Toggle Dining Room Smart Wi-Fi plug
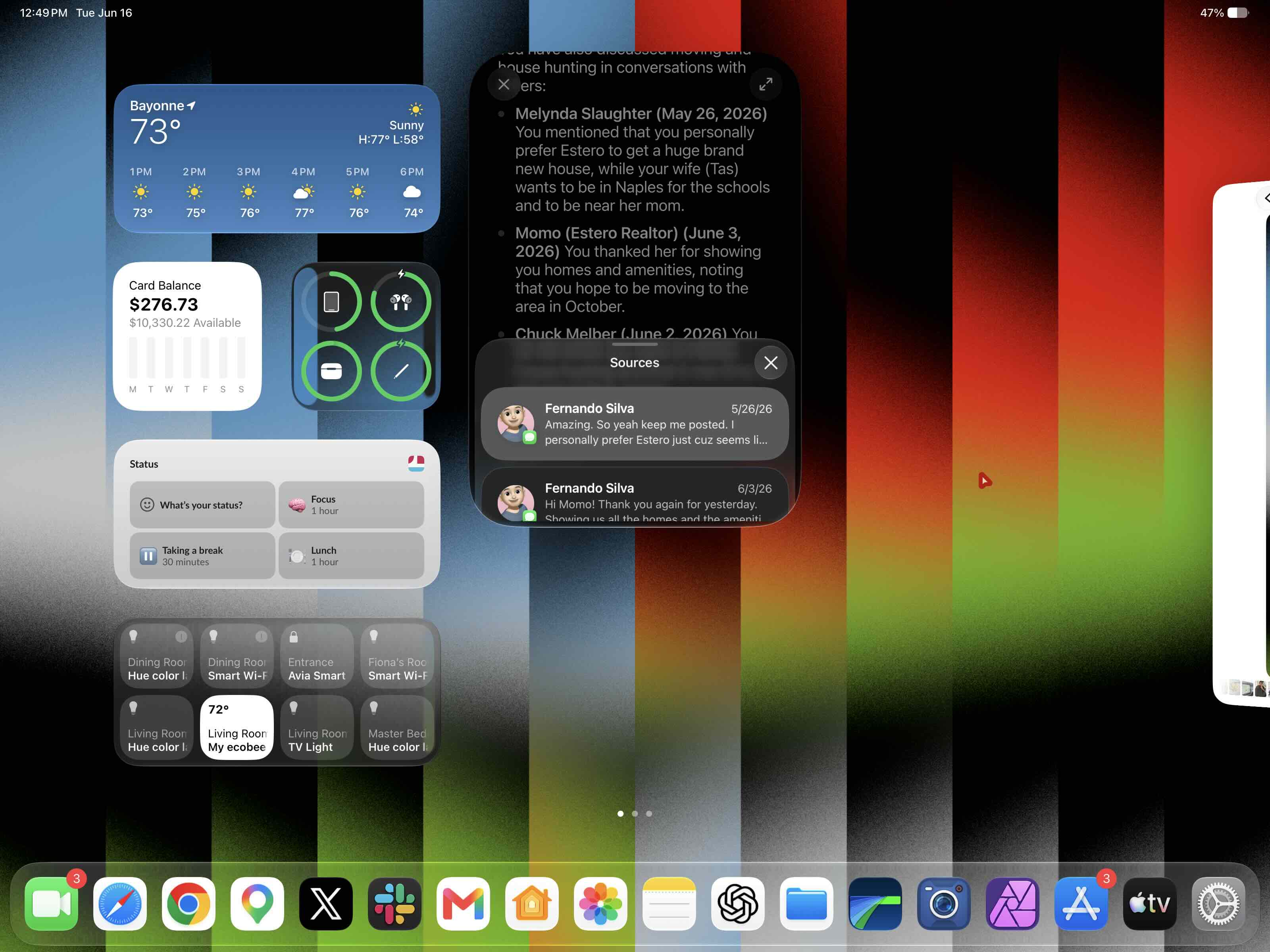1270x952 pixels. [x=237, y=656]
